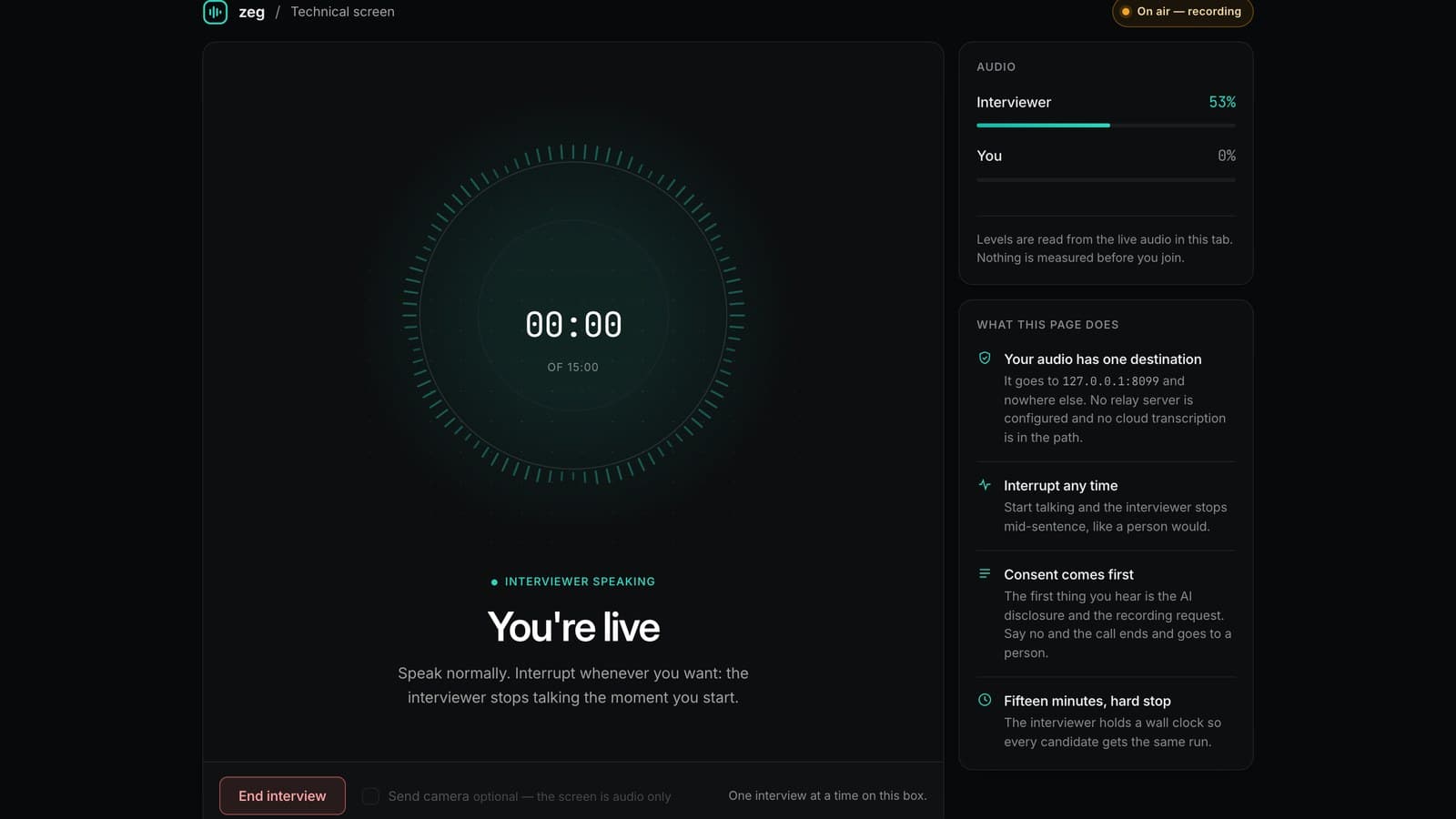This screenshot has width=1456, height=819.
Task: Click the Fifteen minutes, hard stop title
Action: (1087, 702)
